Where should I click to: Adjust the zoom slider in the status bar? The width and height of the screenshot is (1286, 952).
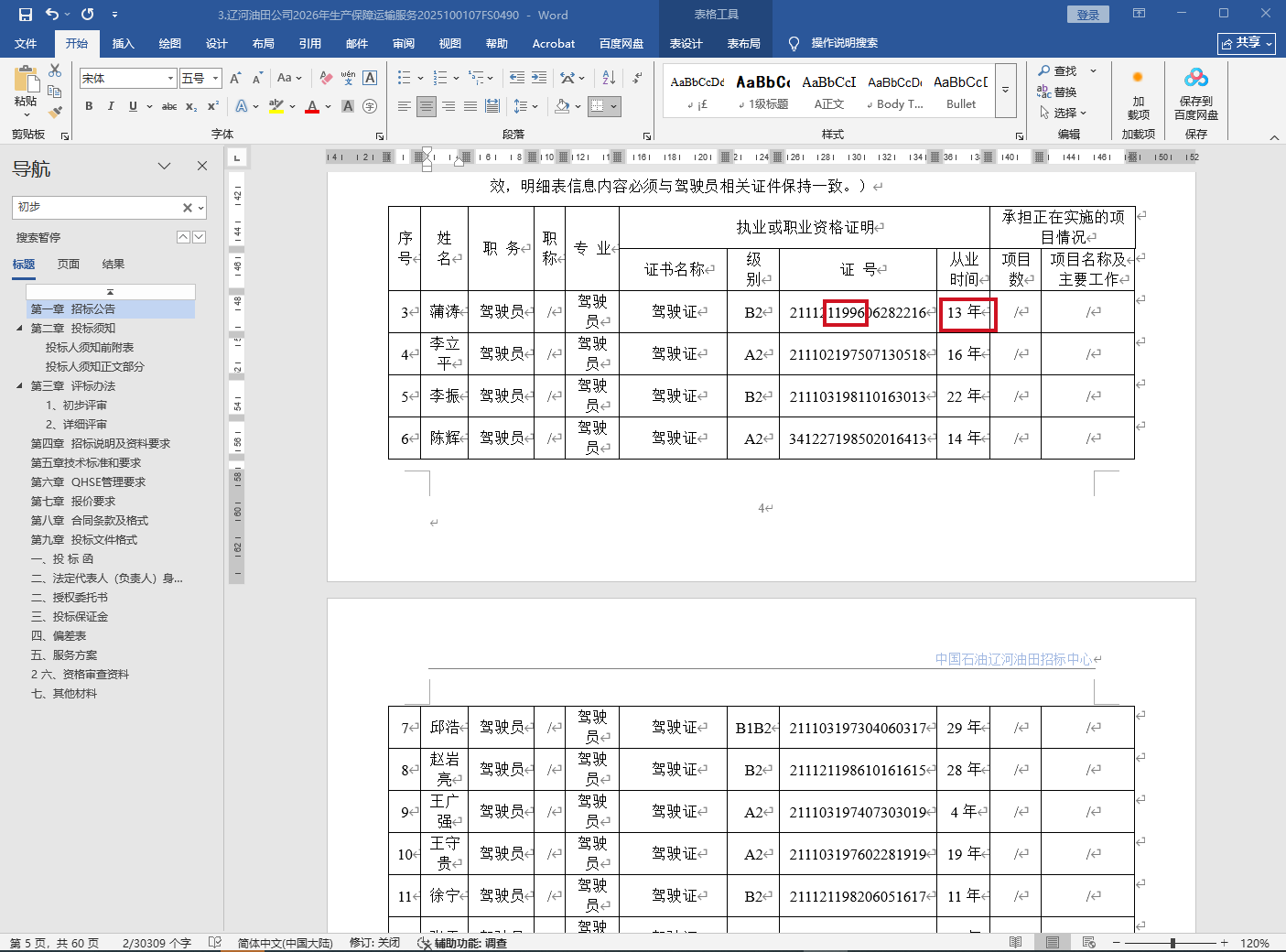(x=1173, y=943)
